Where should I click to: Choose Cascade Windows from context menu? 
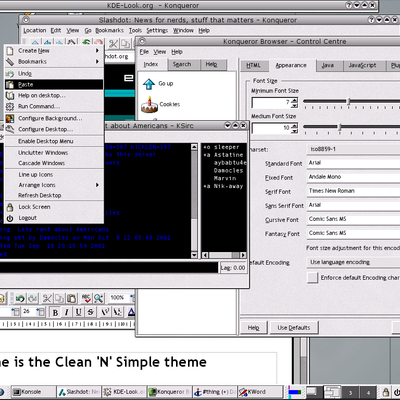pyautogui.click(x=54, y=163)
